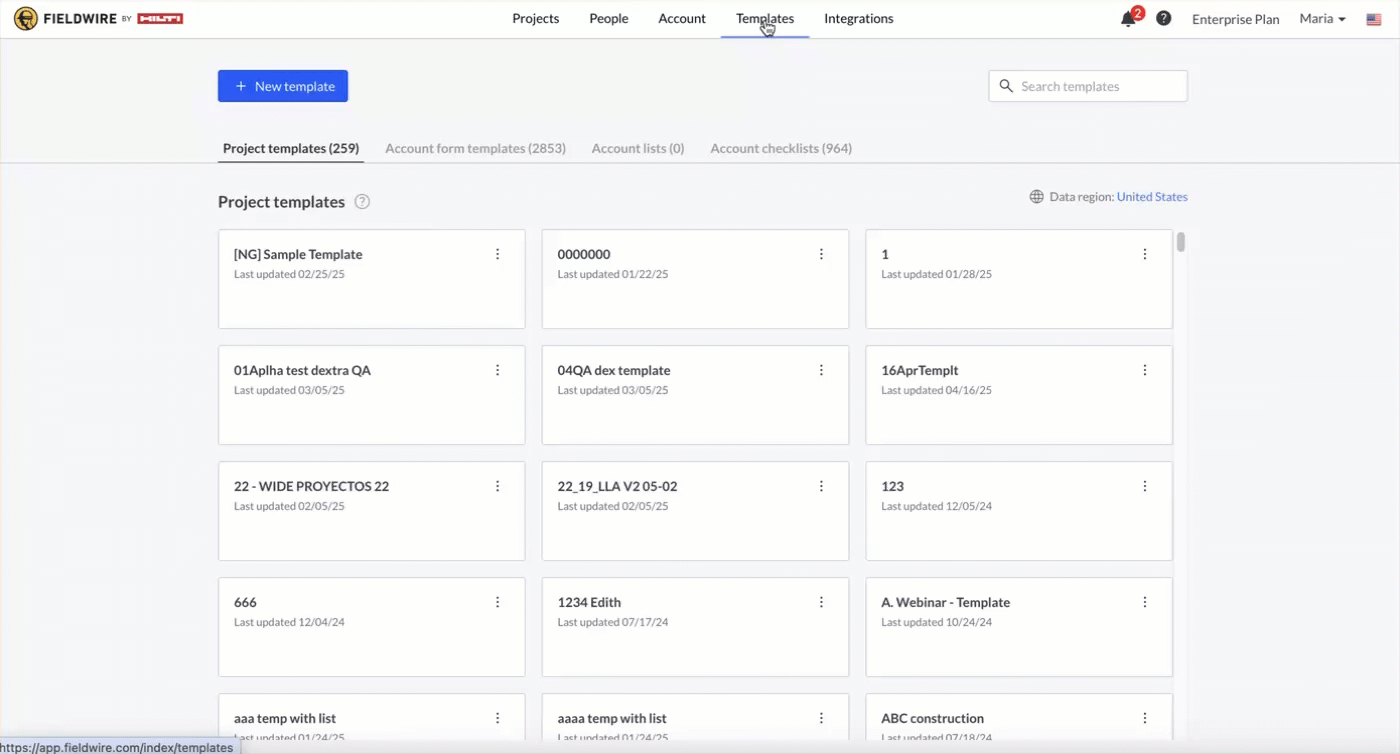
Task: Click the Search templates input field
Action: pos(1097,86)
